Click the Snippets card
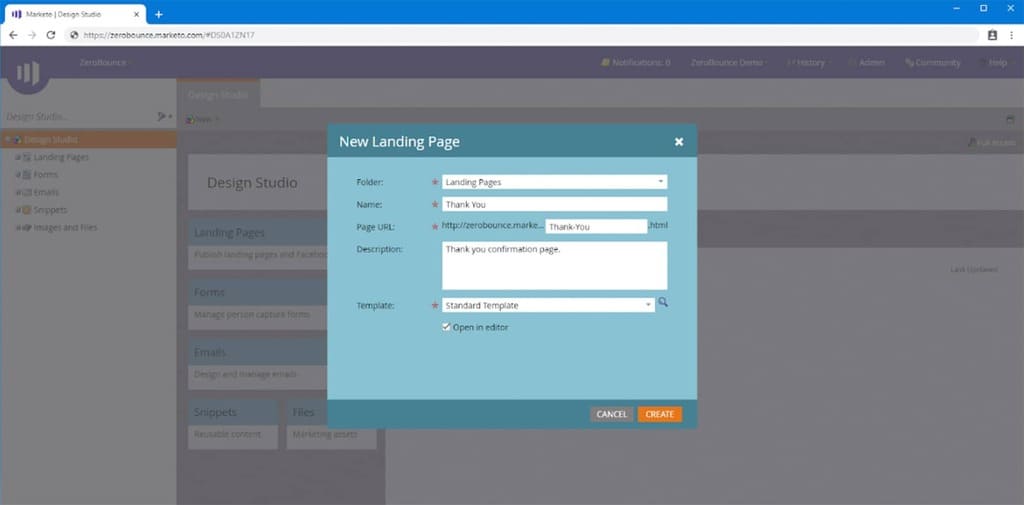Viewport: 1024px width, 505px height. [232, 424]
